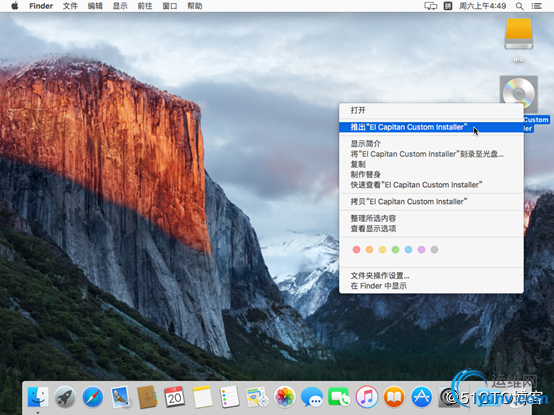The image size is (554, 415).
Task: Choose 刻录至光盘 option for El Capitan installer
Action: point(431,154)
